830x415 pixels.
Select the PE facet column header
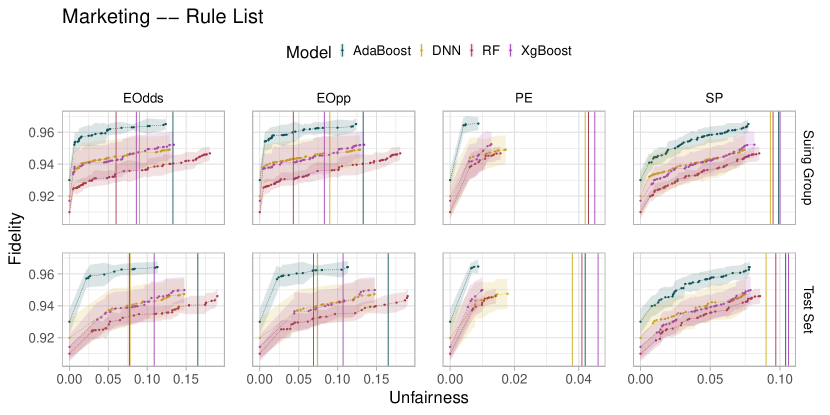tap(524, 98)
